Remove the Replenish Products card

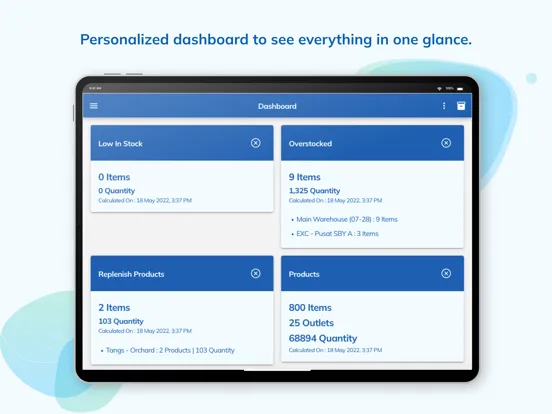coord(256,274)
